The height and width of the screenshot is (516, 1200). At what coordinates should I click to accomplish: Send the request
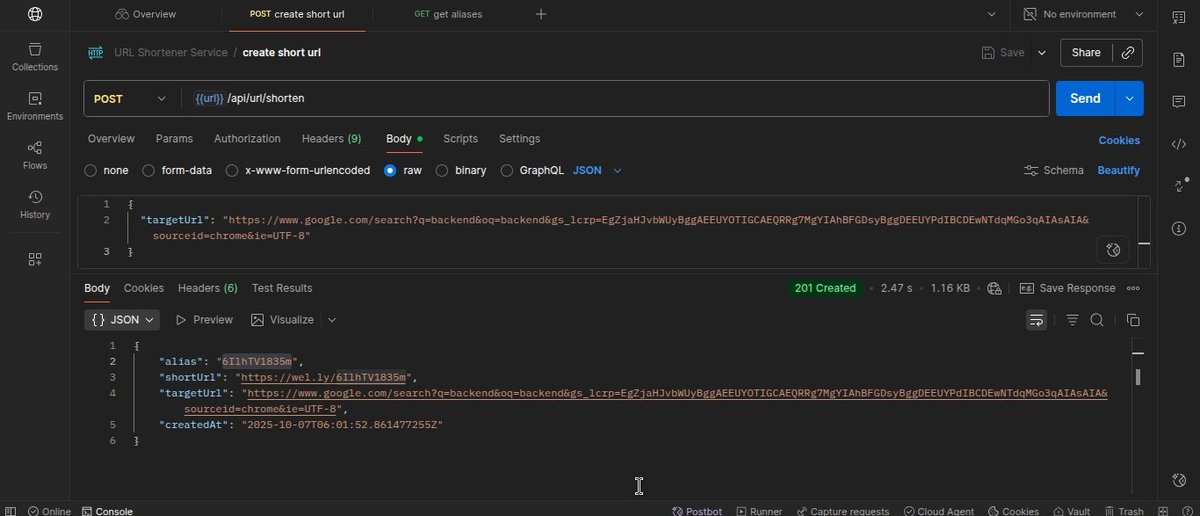pos(1085,98)
